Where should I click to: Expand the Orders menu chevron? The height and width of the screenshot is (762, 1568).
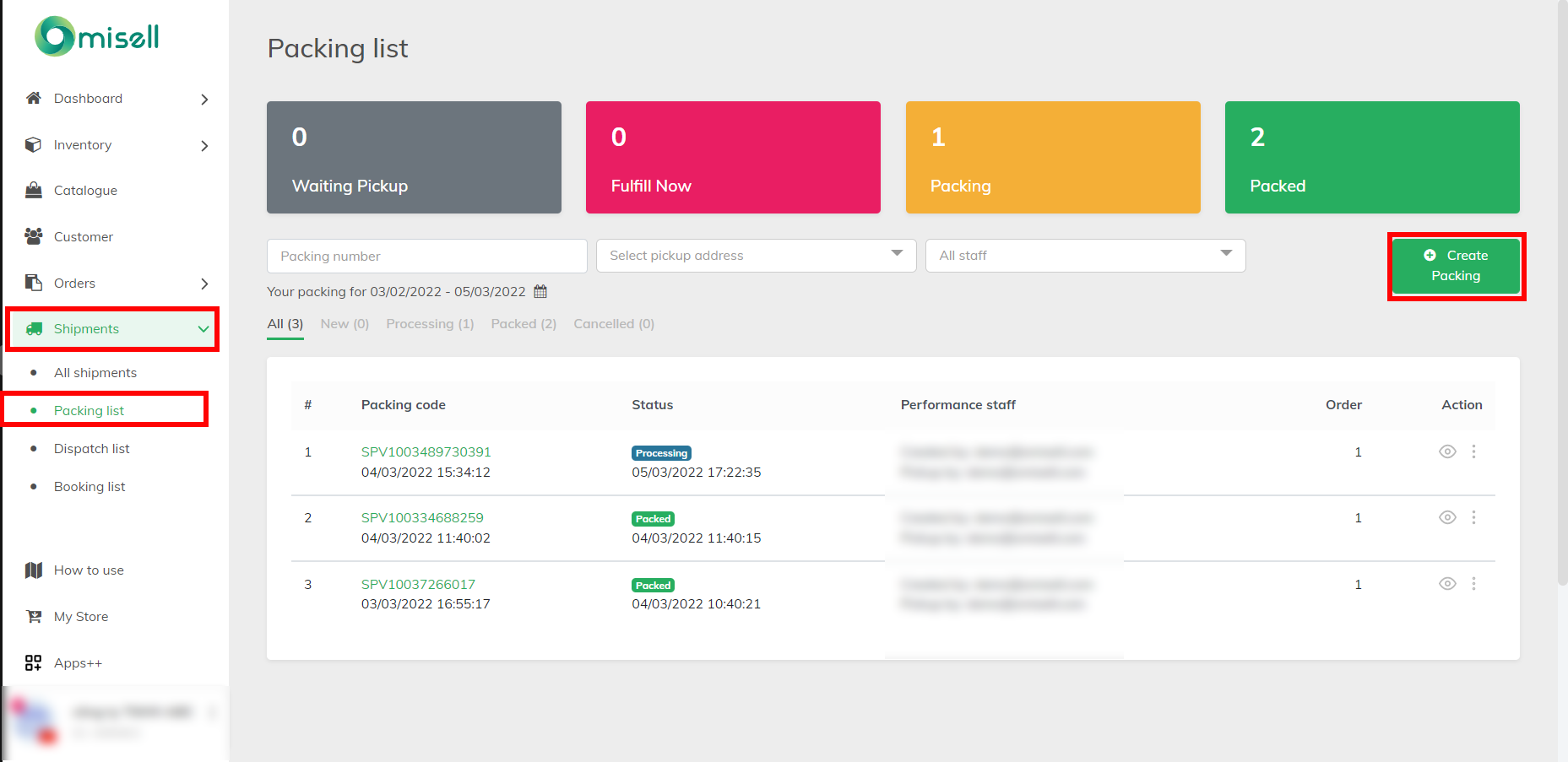[x=204, y=284]
